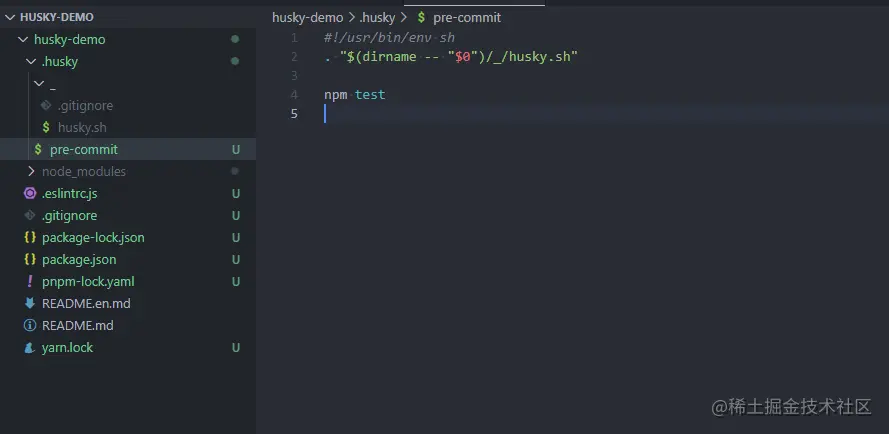Image resolution: width=889 pixels, height=434 pixels.
Task: Collapse the underscore folder chevron
Action: pos(39,83)
